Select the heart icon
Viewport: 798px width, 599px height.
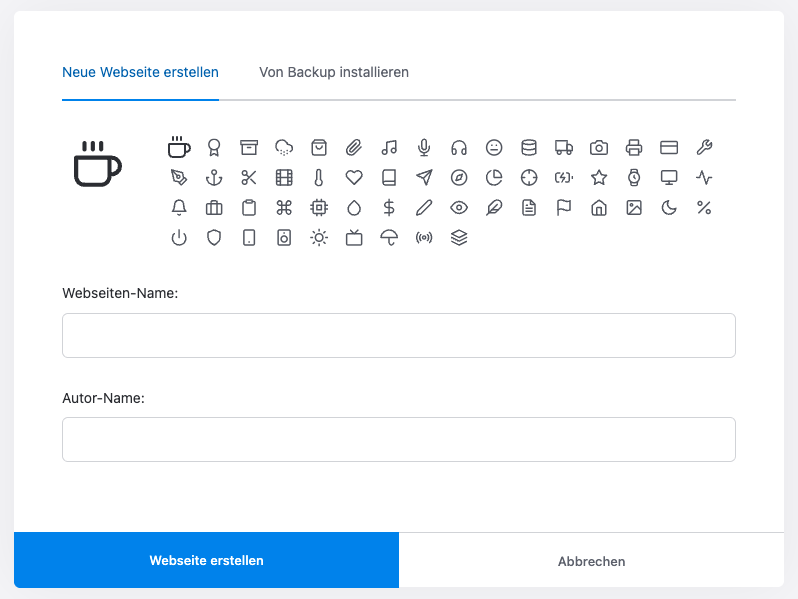[x=354, y=178]
